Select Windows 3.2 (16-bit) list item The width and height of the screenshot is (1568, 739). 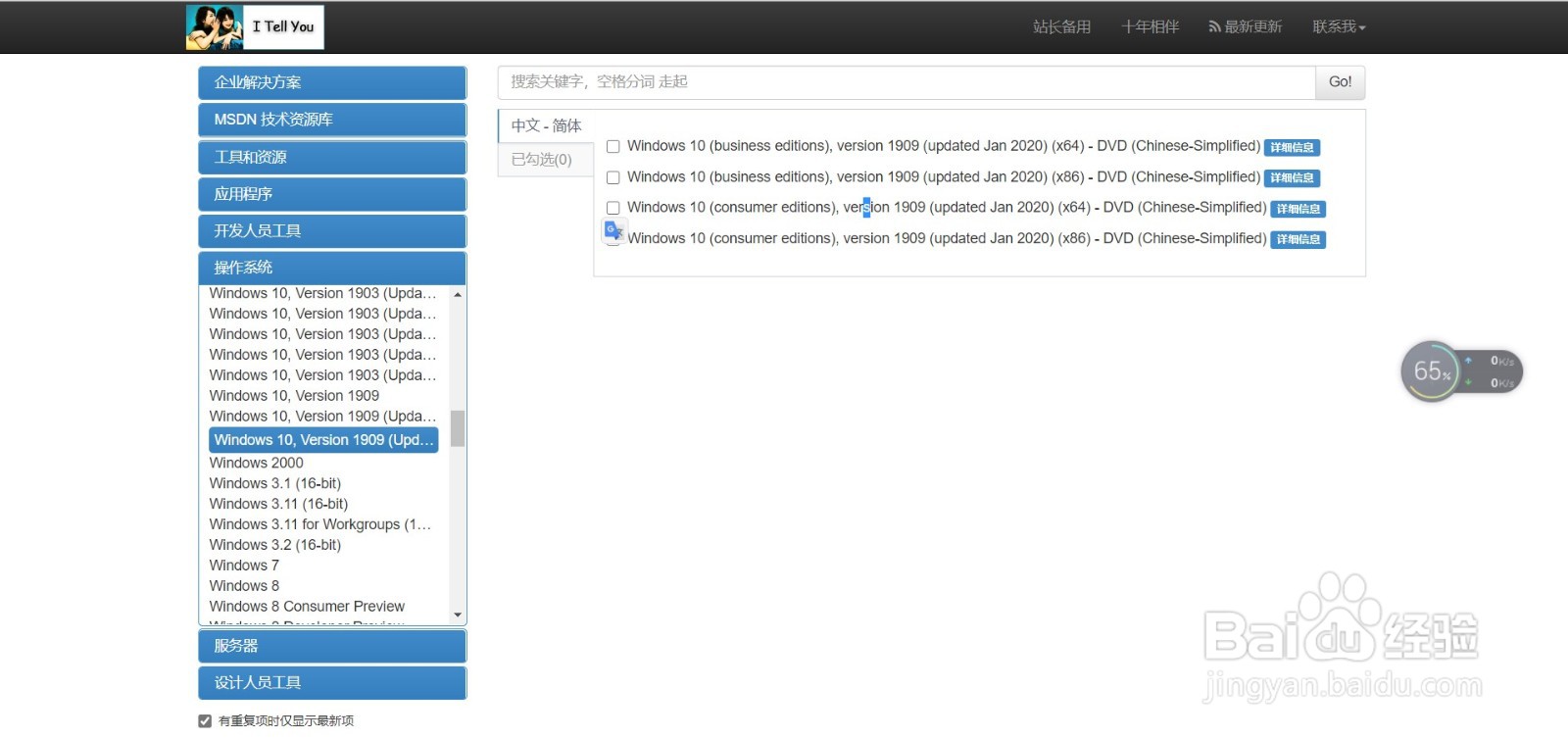click(x=275, y=545)
